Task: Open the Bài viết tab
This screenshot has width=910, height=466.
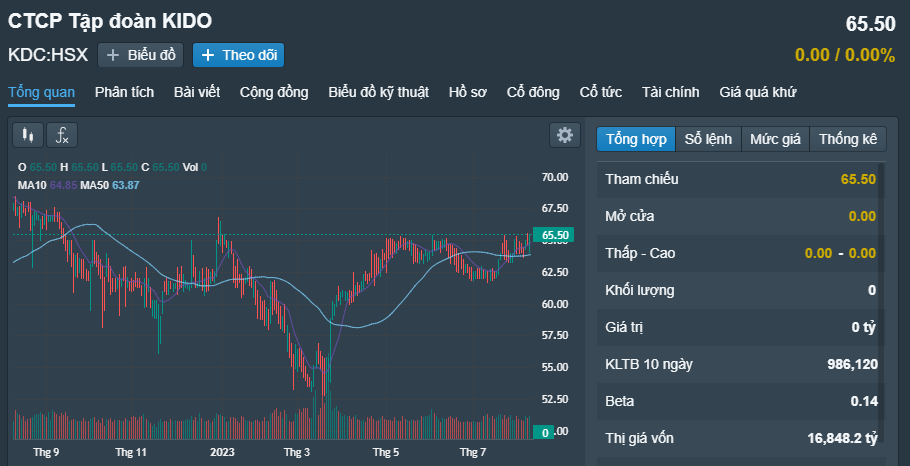Action: pyautogui.click(x=197, y=92)
